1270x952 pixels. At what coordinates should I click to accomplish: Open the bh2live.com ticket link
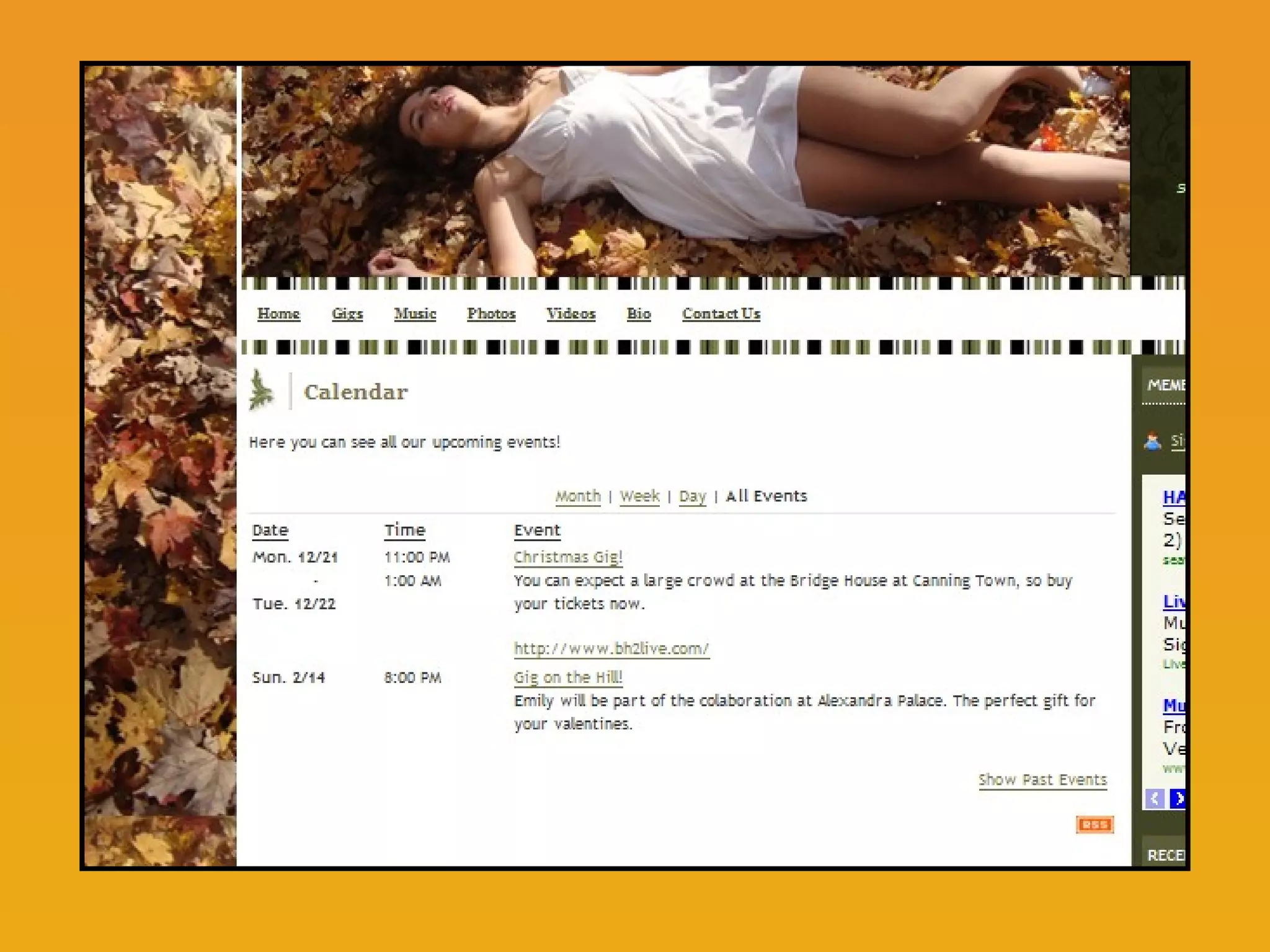pyautogui.click(x=611, y=649)
